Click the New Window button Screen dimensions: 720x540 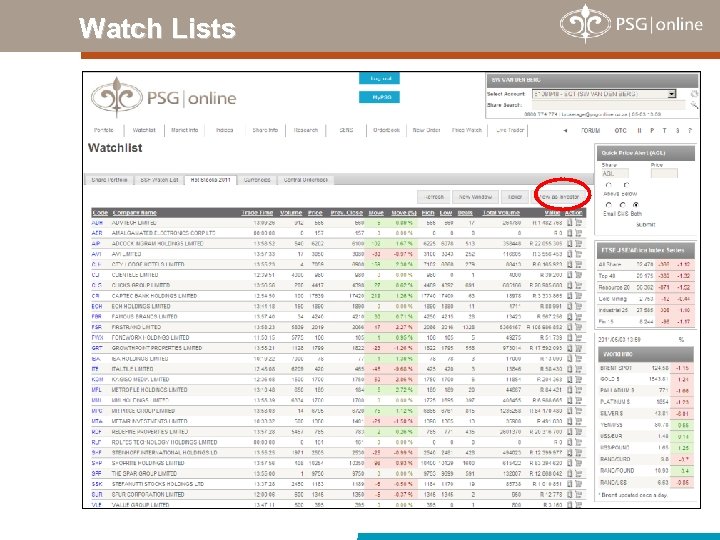click(x=475, y=197)
